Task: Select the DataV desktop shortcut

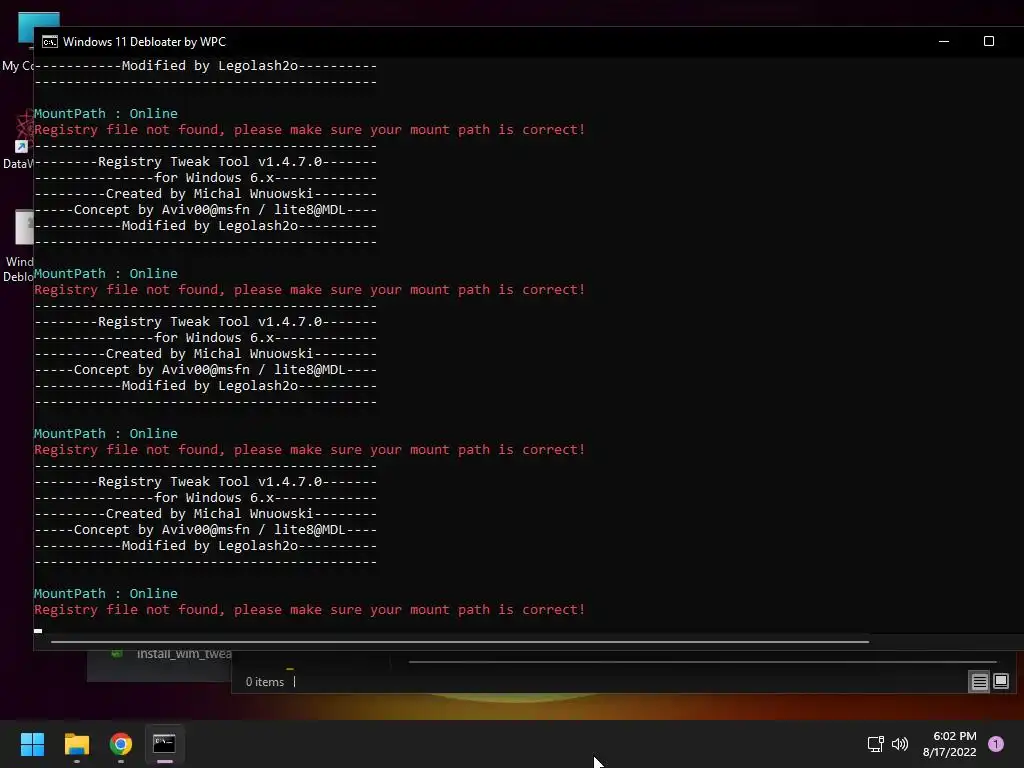Action: 18,140
